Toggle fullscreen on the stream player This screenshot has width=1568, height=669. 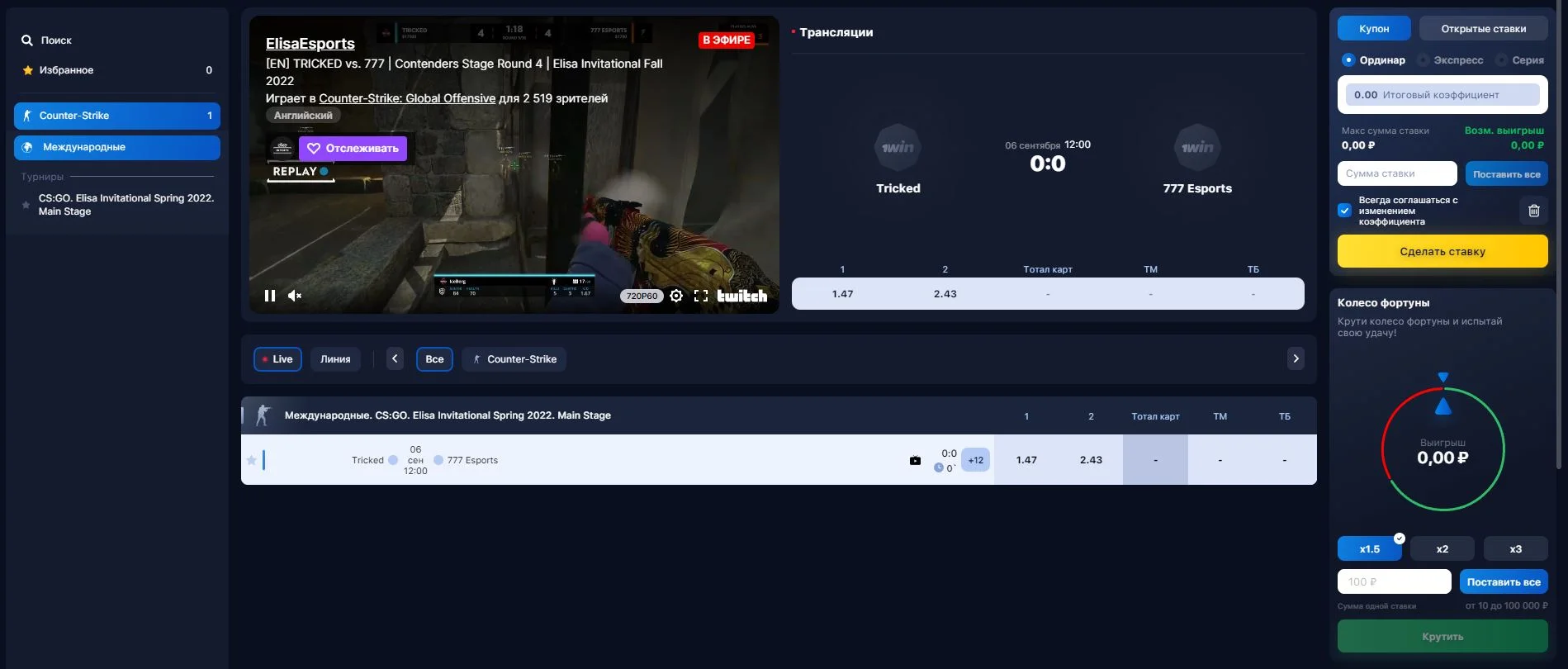701,296
